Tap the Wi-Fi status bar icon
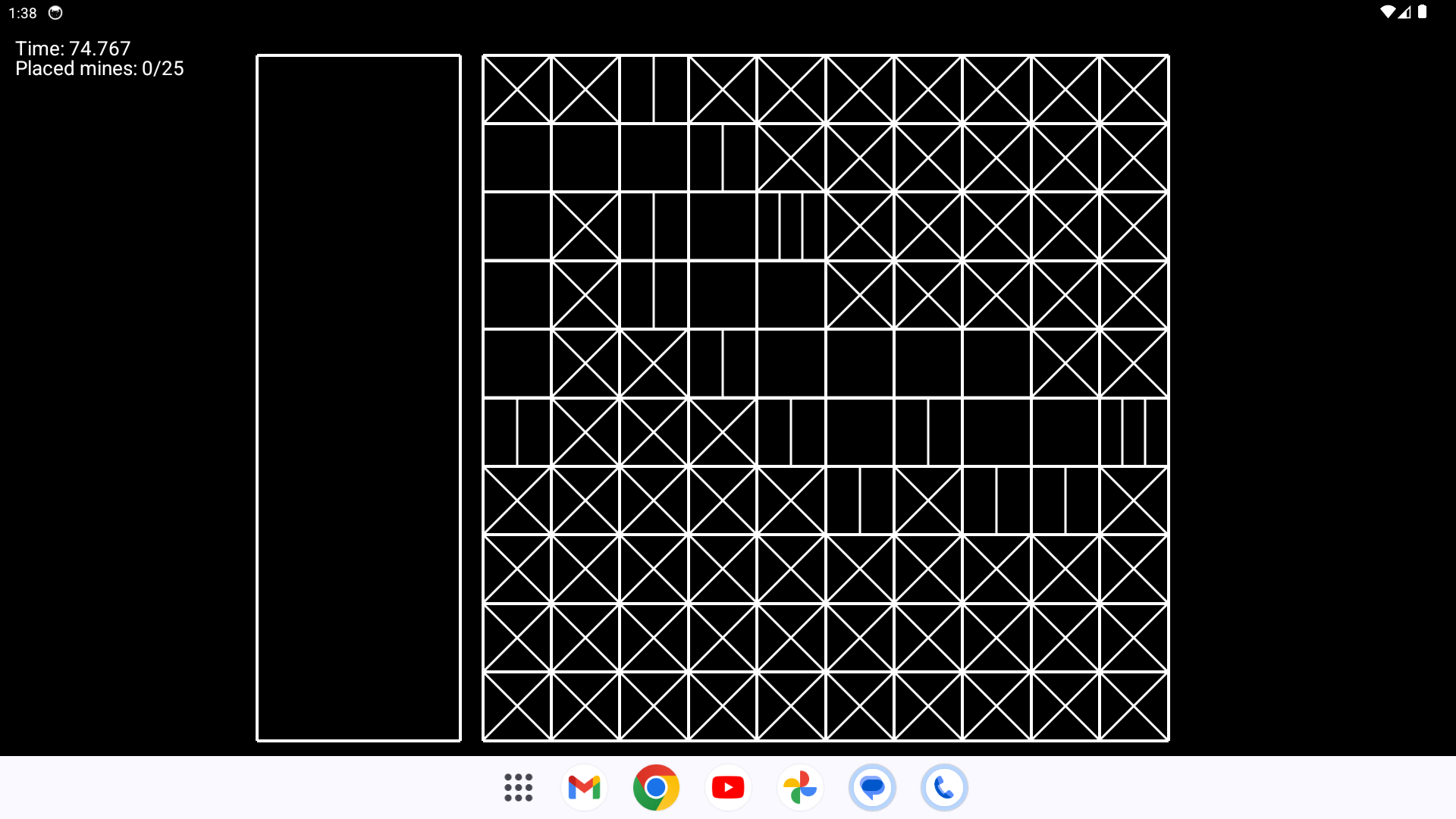This screenshot has width=1456, height=819. click(x=1387, y=12)
